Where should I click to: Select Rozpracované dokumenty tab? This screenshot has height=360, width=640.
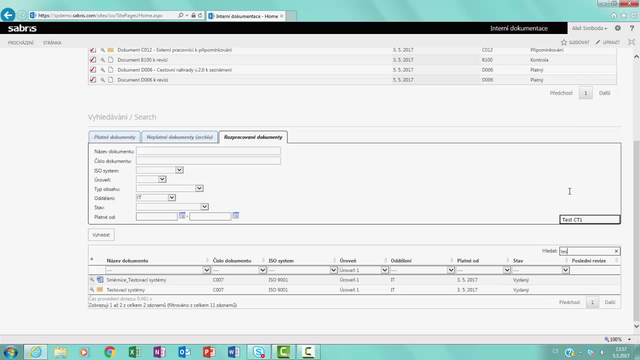click(x=253, y=137)
